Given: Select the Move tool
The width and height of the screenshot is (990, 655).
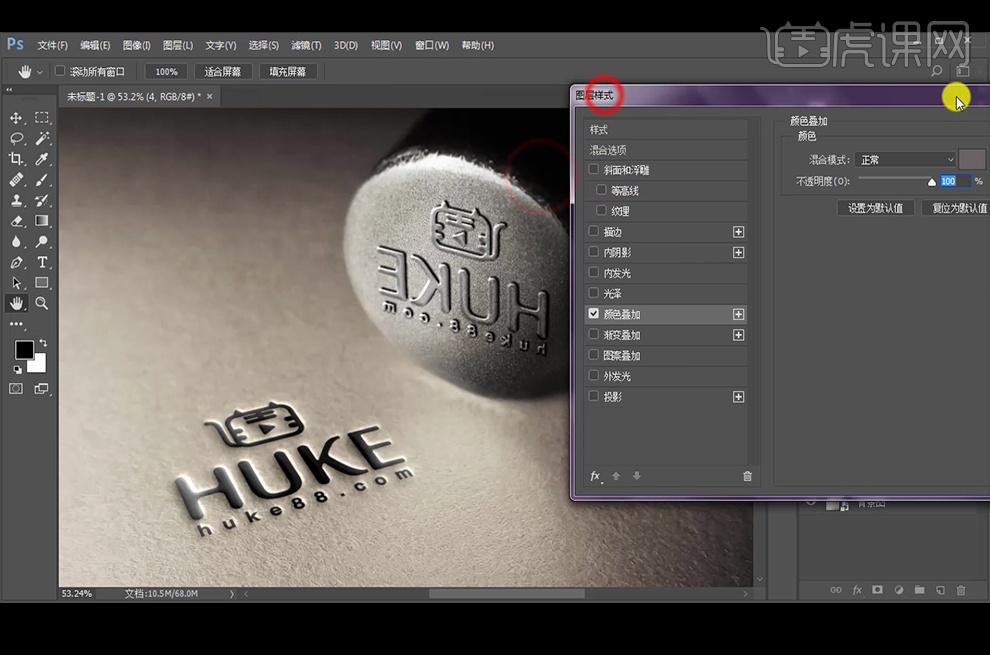Looking at the screenshot, I should point(16,118).
